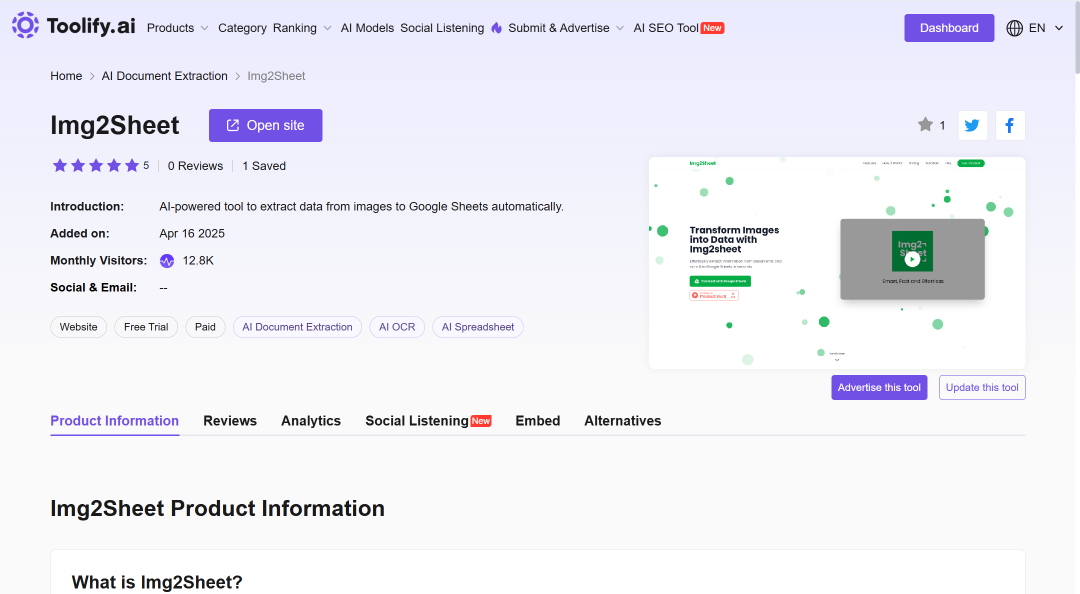Share Img2Sheet on Twitter

tap(972, 125)
